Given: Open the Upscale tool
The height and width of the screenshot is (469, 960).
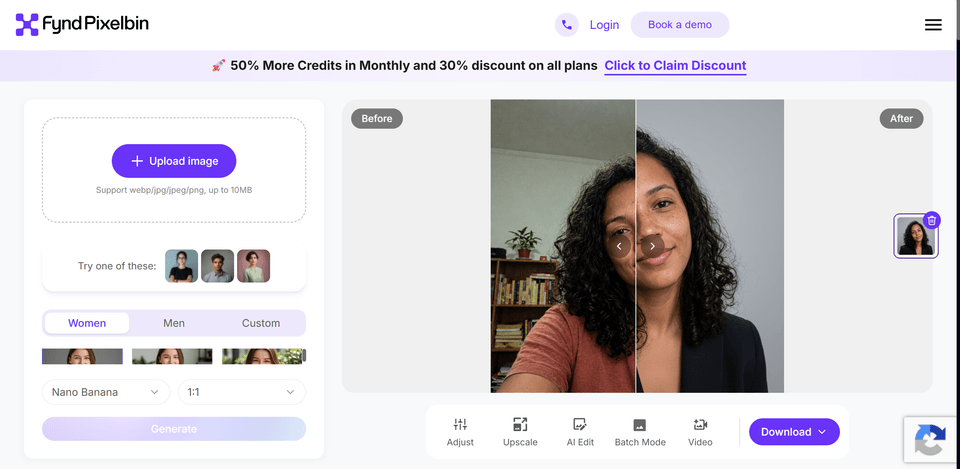Looking at the screenshot, I should tap(520, 432).
